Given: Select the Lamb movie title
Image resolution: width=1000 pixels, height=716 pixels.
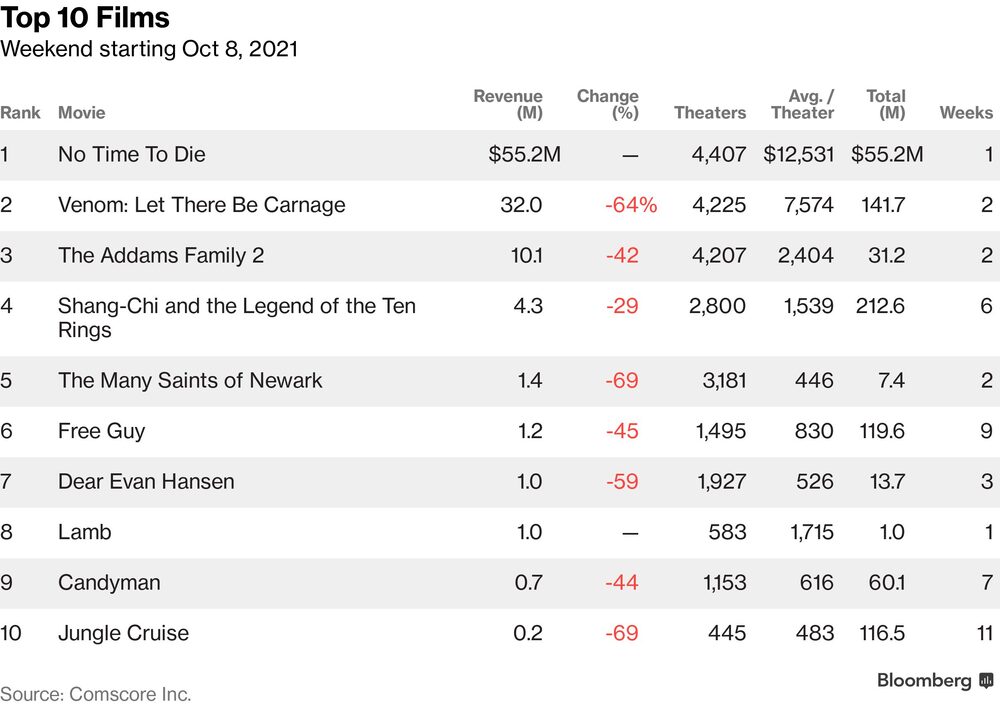Looking at the screenshot, I should [84, 532].
